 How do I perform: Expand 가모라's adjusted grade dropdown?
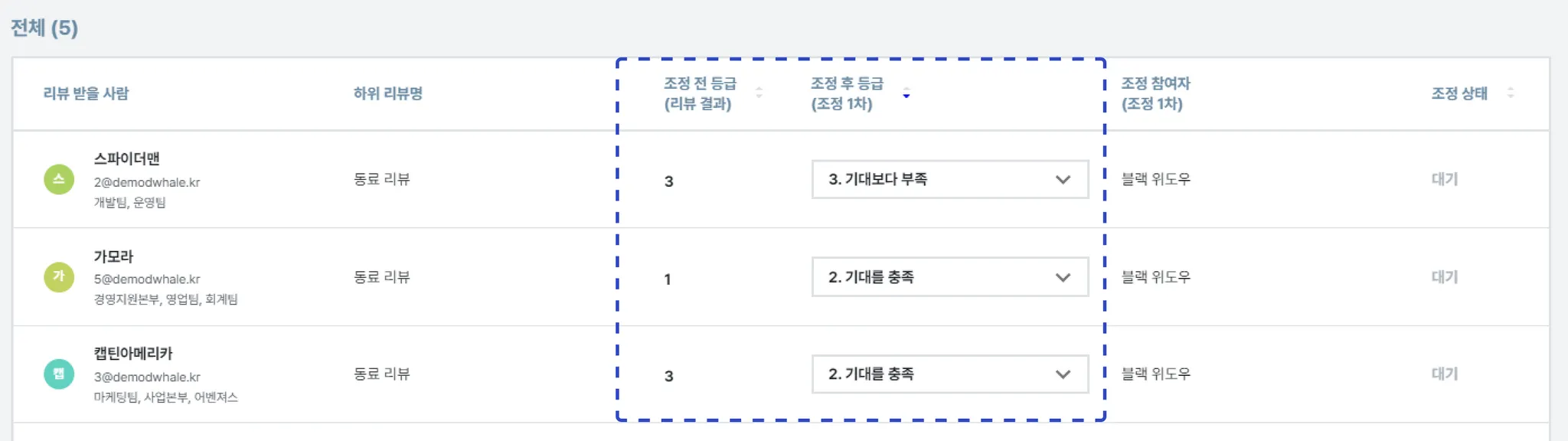click(949, 277)
